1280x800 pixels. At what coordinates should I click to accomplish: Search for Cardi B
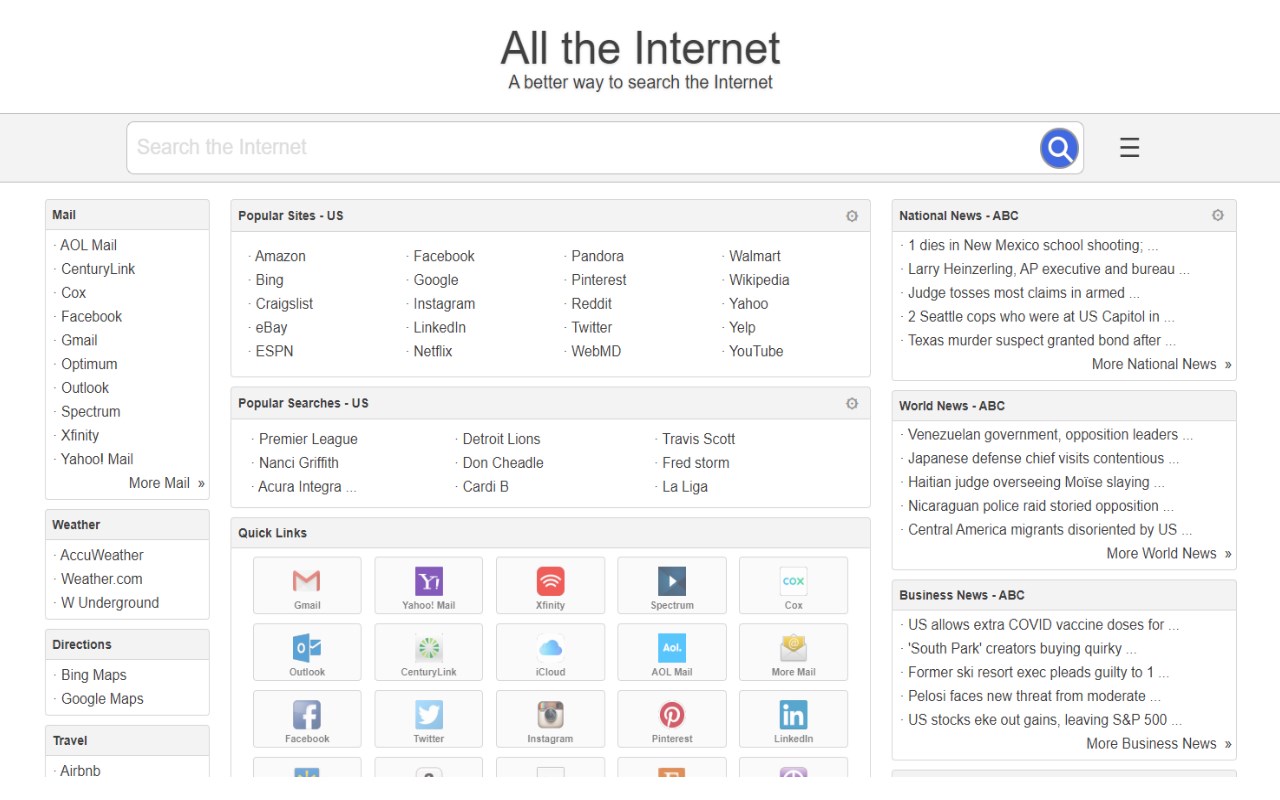click(x=485, y=487)
